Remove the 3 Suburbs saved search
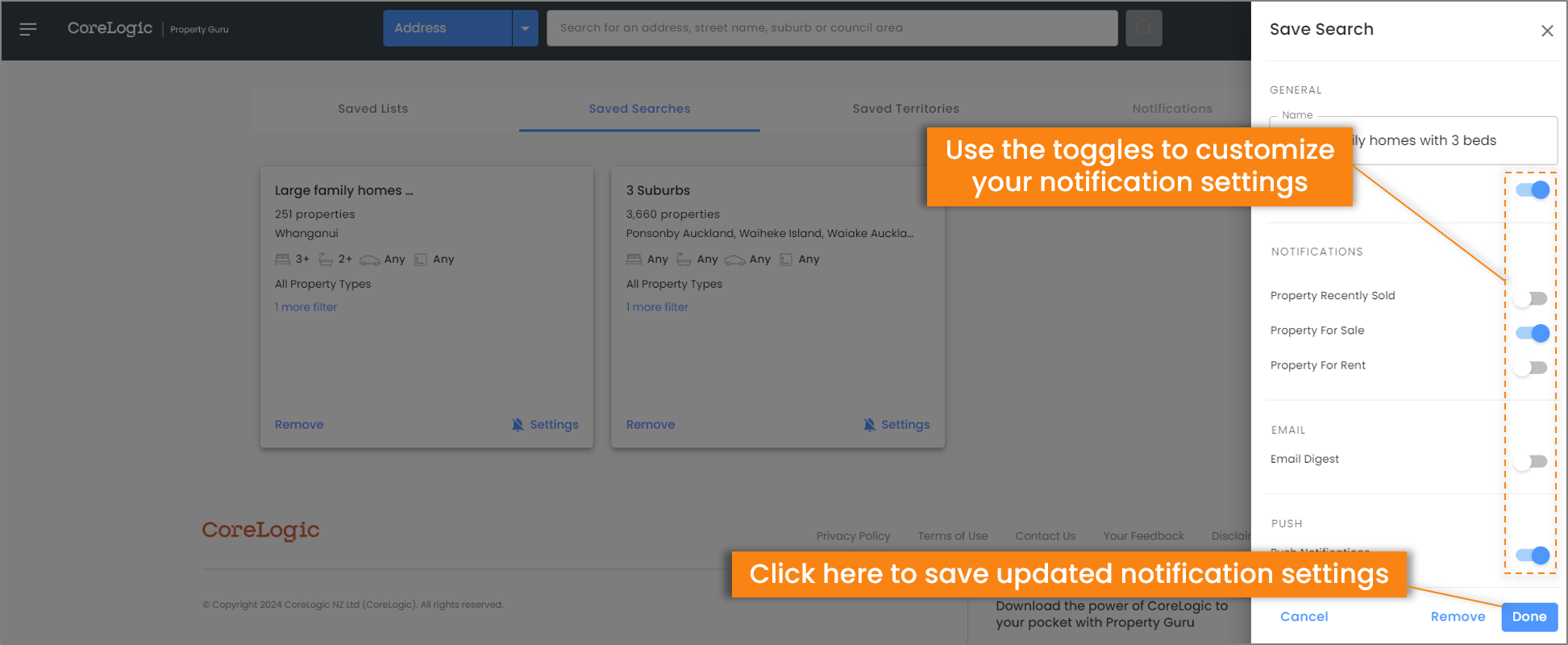This screenshot has height=645, width=1568. 651,425
